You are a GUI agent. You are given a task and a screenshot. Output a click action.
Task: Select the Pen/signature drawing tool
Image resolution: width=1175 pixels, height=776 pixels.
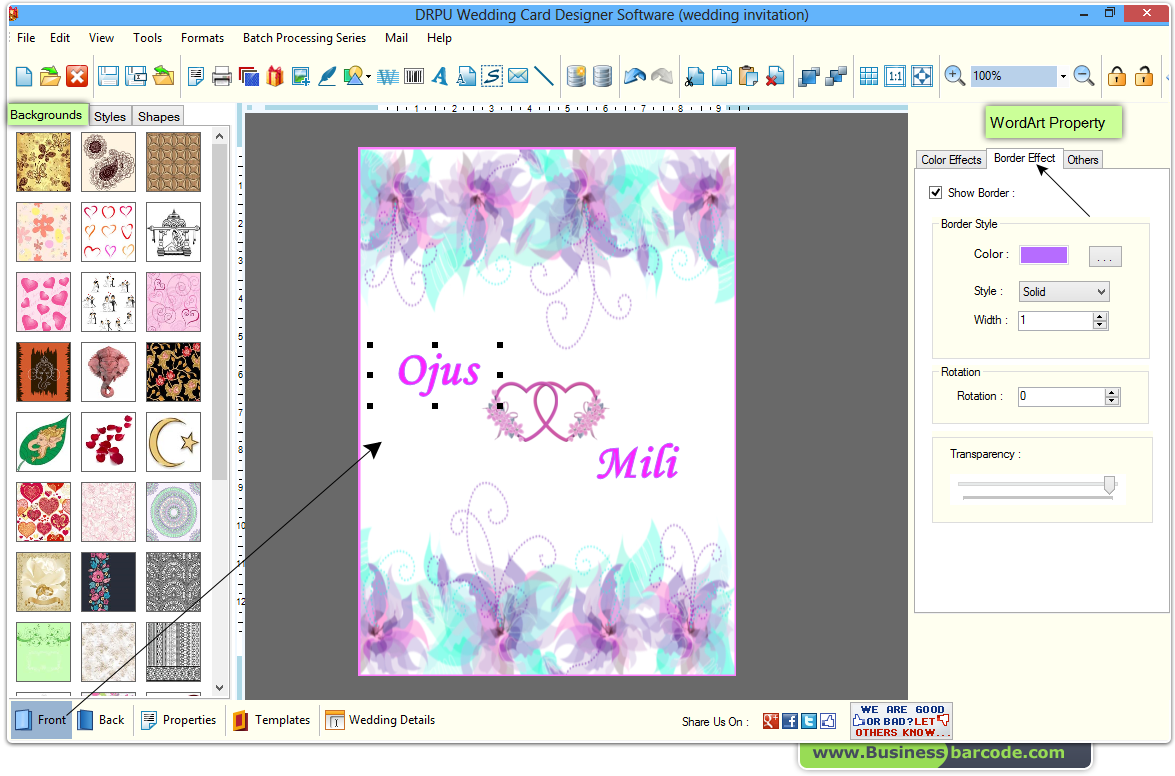[x=327, y=75]
